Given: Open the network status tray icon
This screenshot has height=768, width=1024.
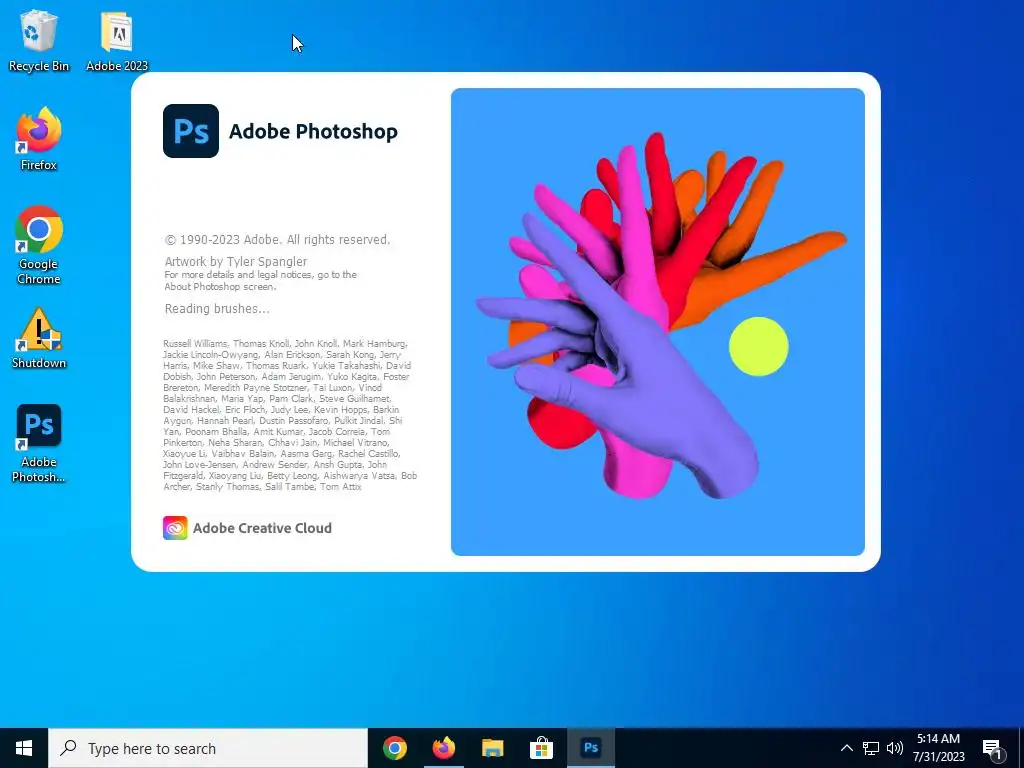Looking at the screenshot, I should (x=871, y=748).
